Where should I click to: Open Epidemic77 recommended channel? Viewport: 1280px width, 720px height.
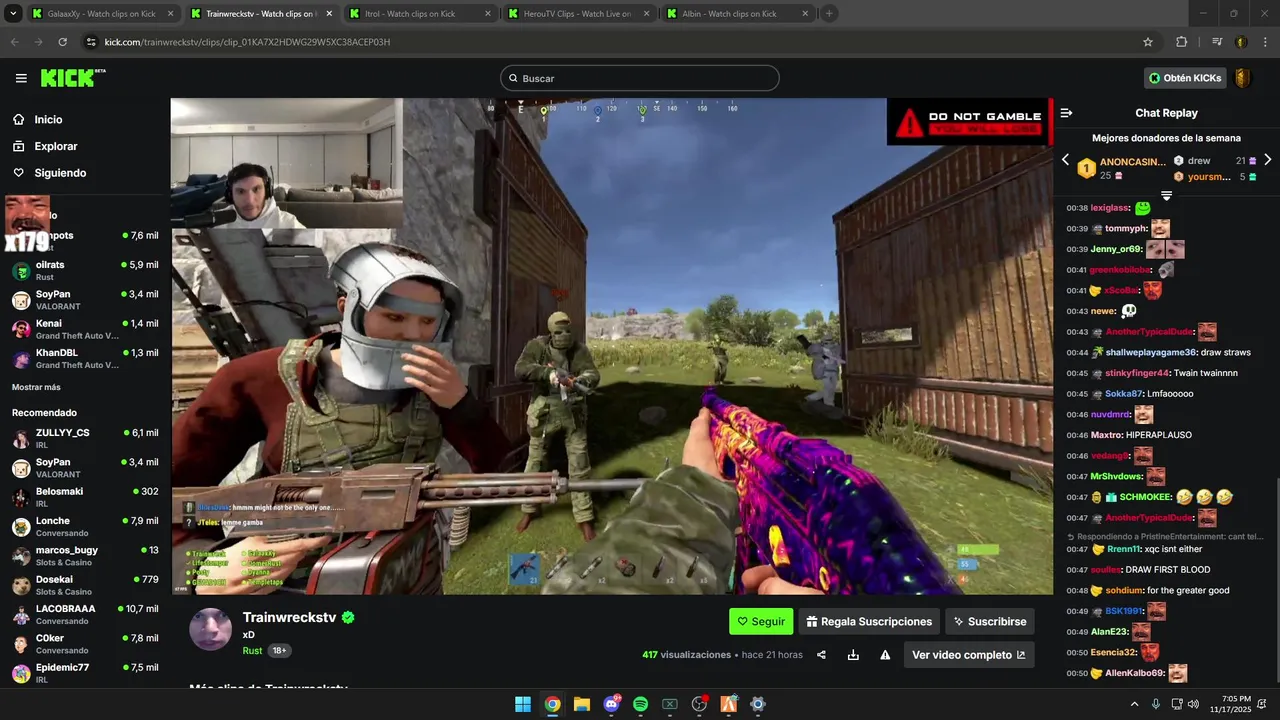pos(85,673)
